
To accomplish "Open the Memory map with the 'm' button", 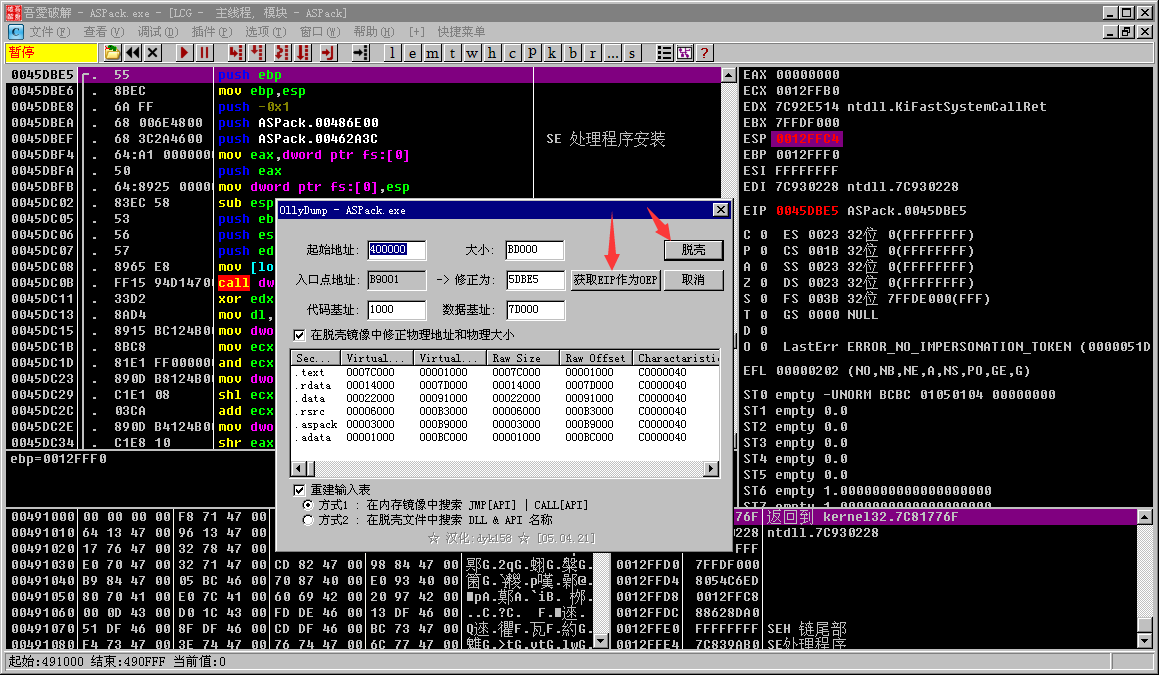I will [x=432, y=52].
